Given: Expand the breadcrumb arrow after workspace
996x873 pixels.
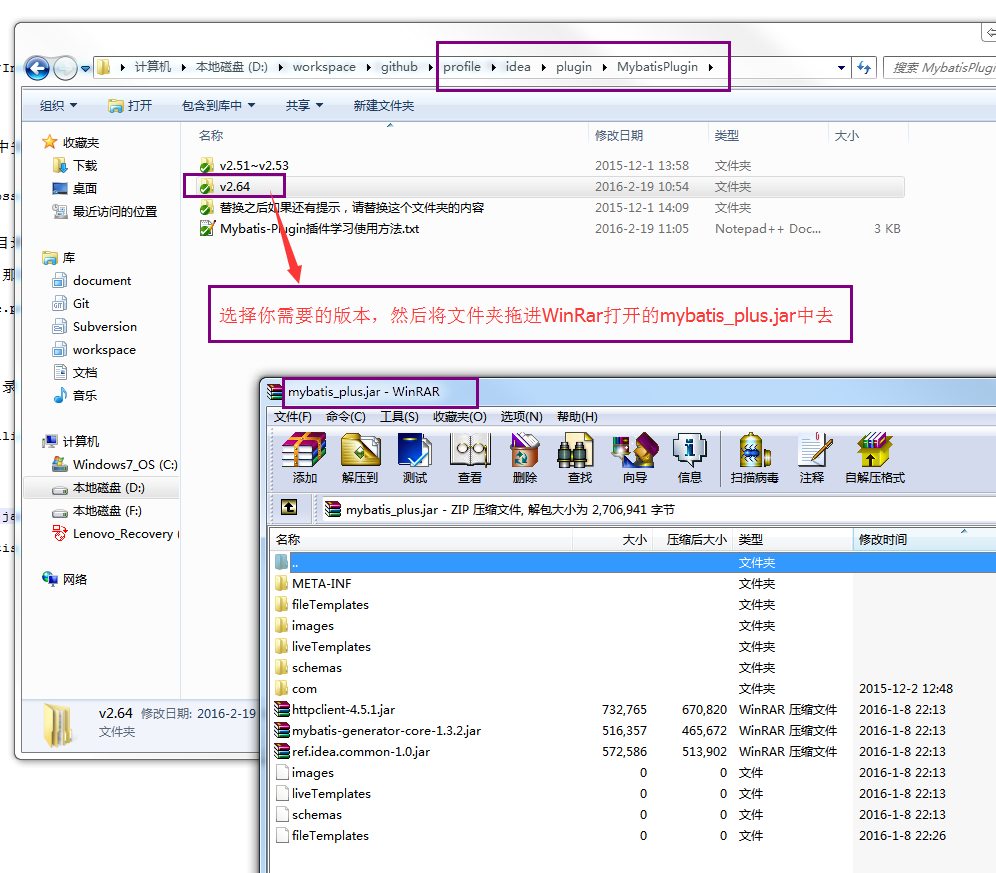Looking at the screenshot, I should point(368,67).
